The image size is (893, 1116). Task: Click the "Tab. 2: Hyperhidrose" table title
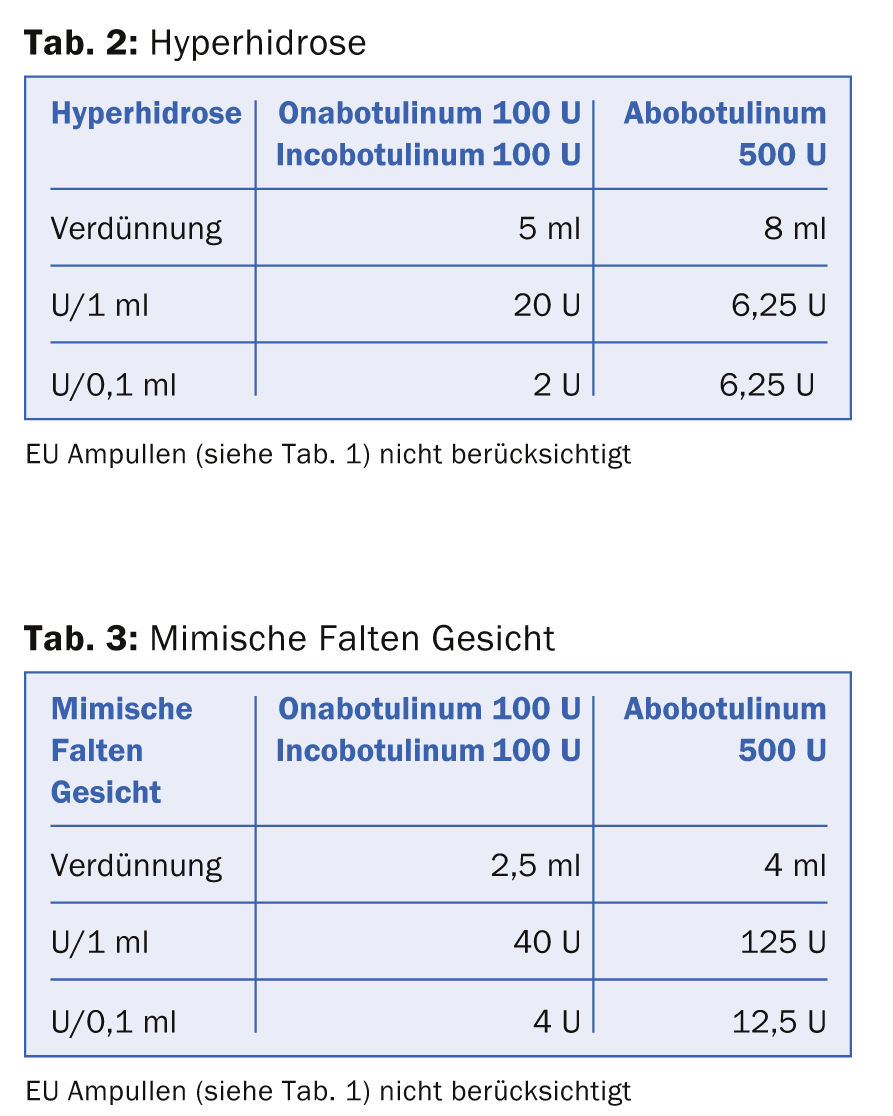[195, 43]
